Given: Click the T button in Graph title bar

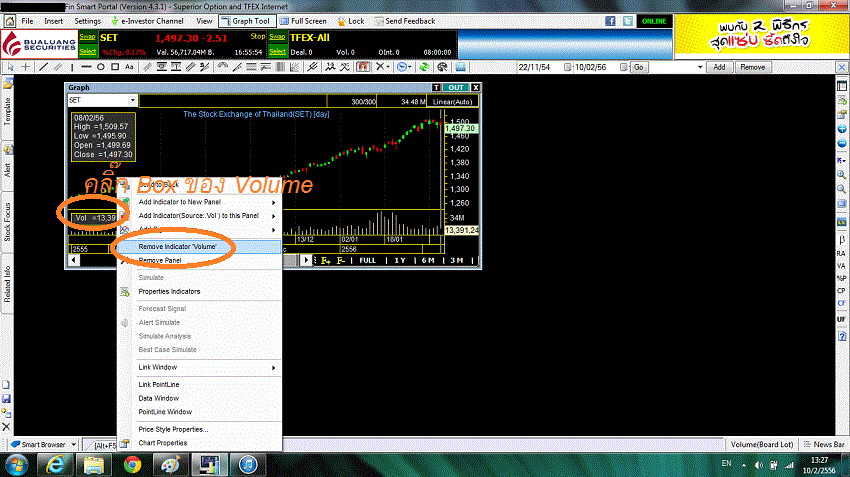Looking at the screenshot, I should (x=436, y=87).
